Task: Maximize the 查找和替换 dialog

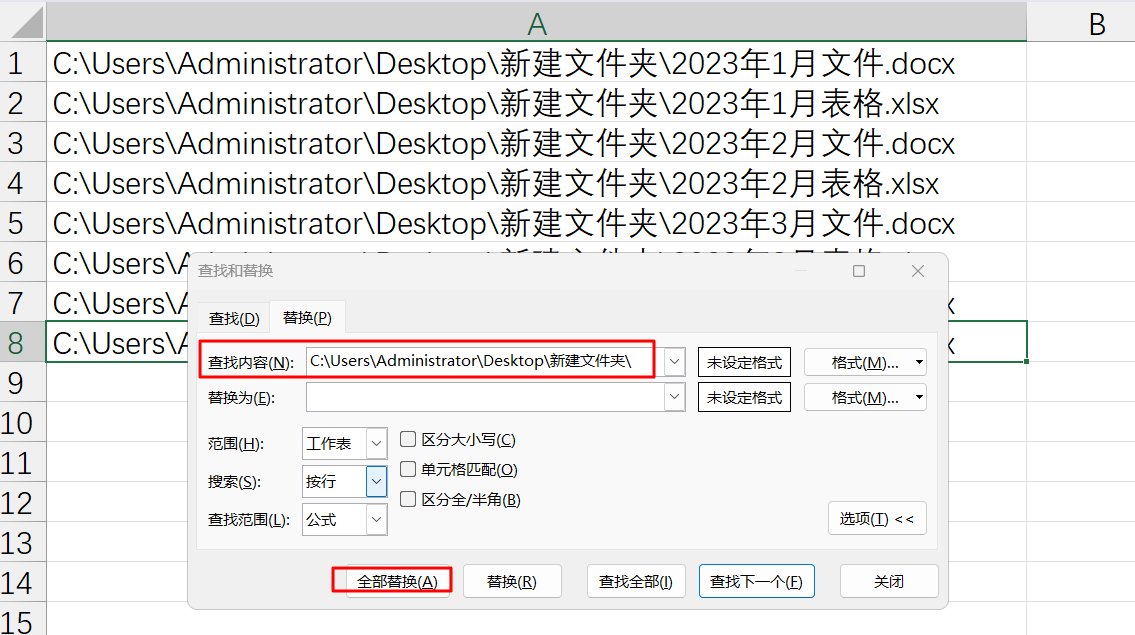Action: [859, 271]
